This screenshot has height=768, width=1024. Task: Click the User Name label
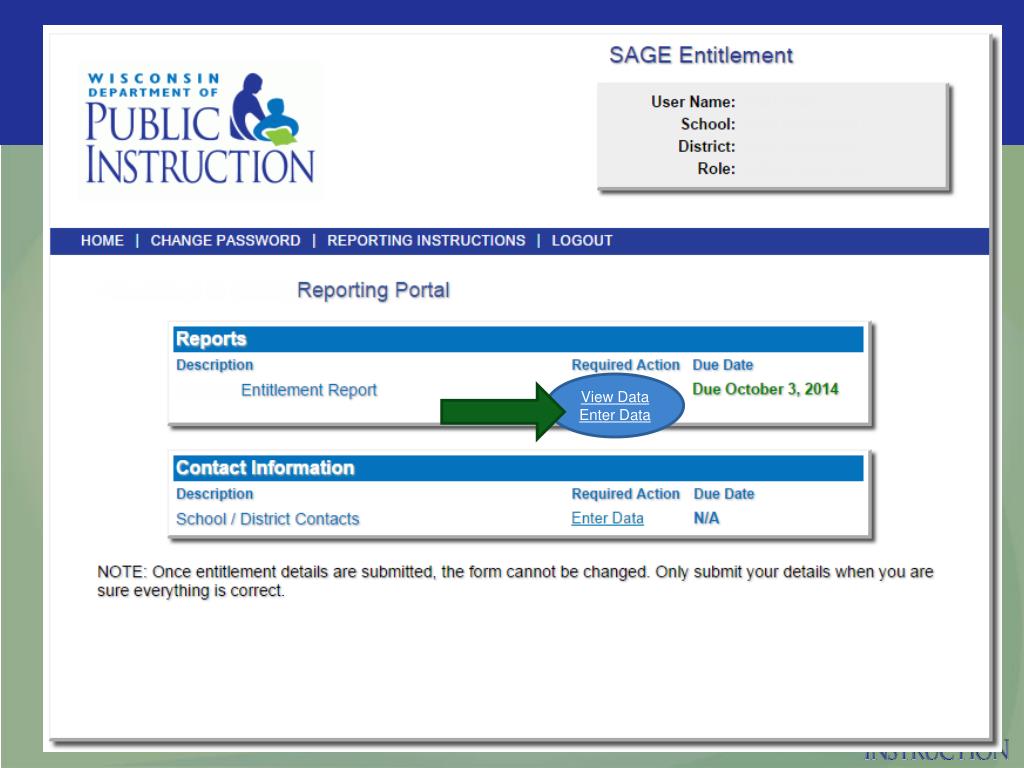693,102
